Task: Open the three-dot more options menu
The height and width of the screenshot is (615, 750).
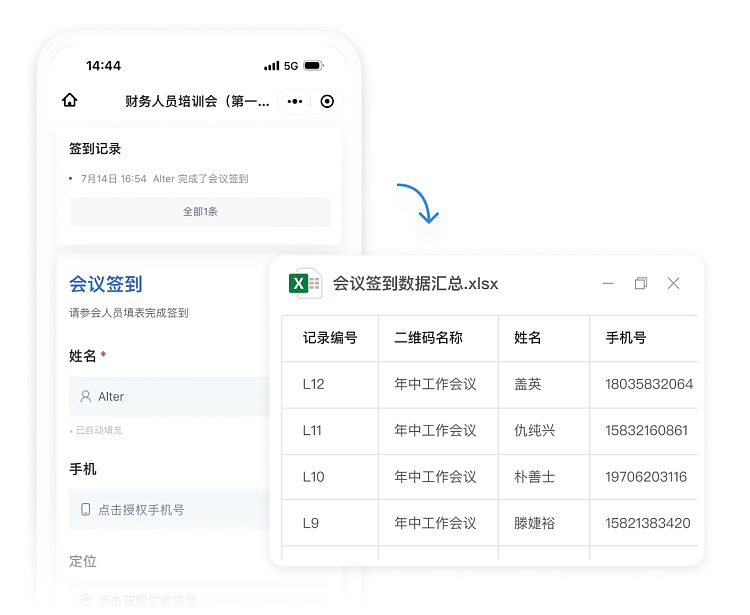Action: (295, 101)
